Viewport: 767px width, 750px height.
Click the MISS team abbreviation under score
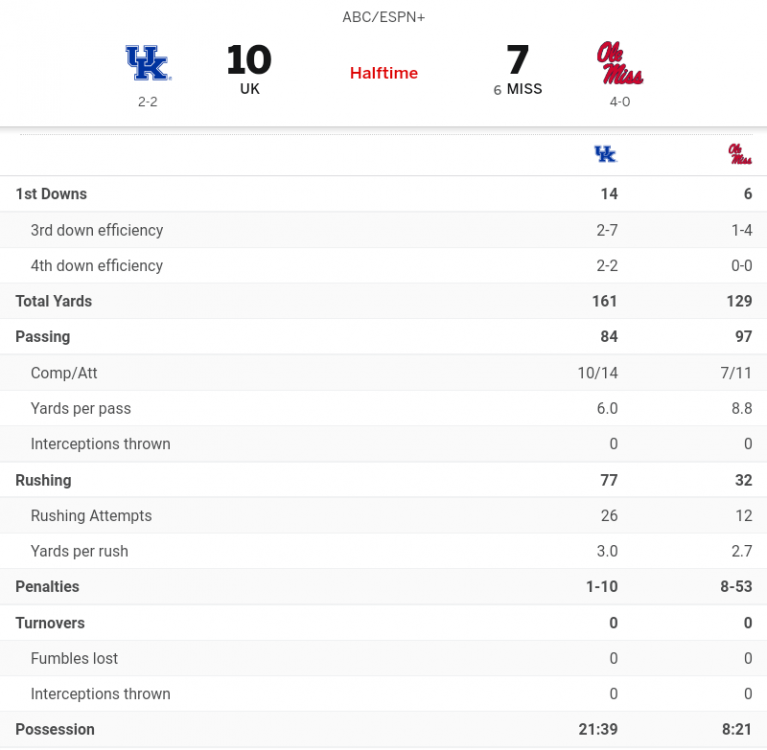pos(524,89)
